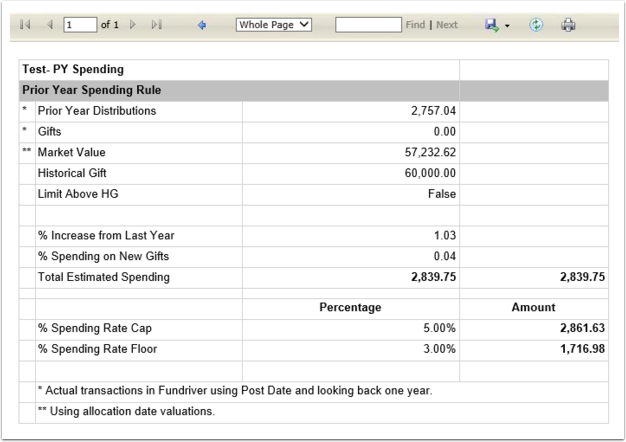Click the Find link
The width and height of the screenshot is (626, 442).
point(415,25)
